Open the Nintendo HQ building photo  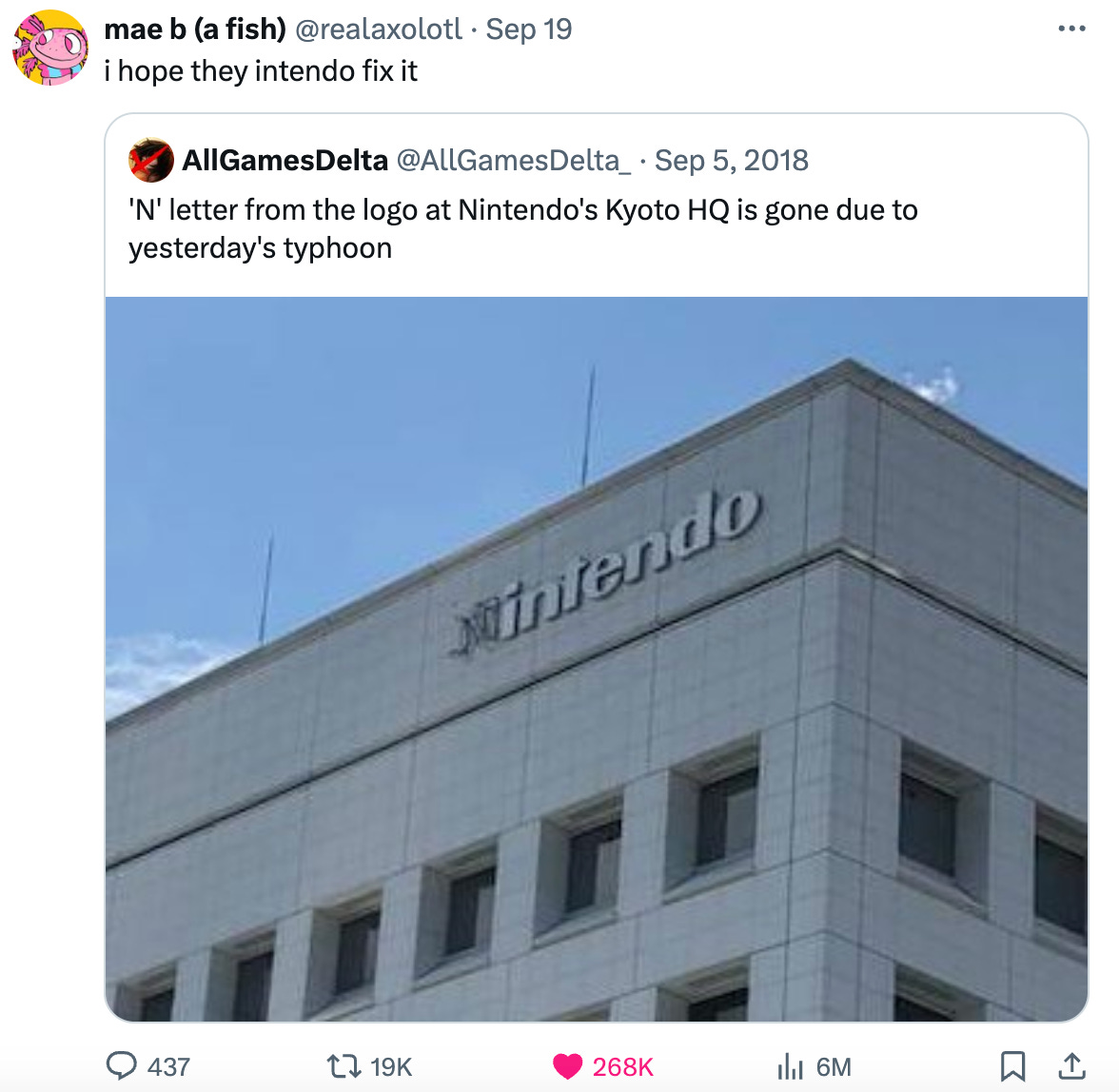pos(597,659)
